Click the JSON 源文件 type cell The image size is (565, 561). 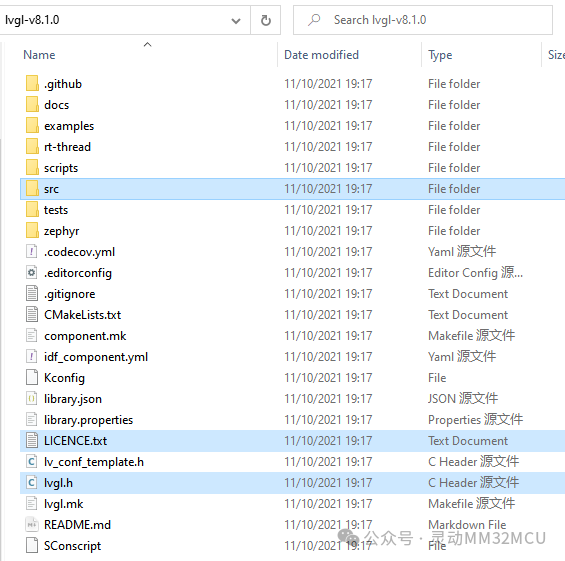click(463, 399)
